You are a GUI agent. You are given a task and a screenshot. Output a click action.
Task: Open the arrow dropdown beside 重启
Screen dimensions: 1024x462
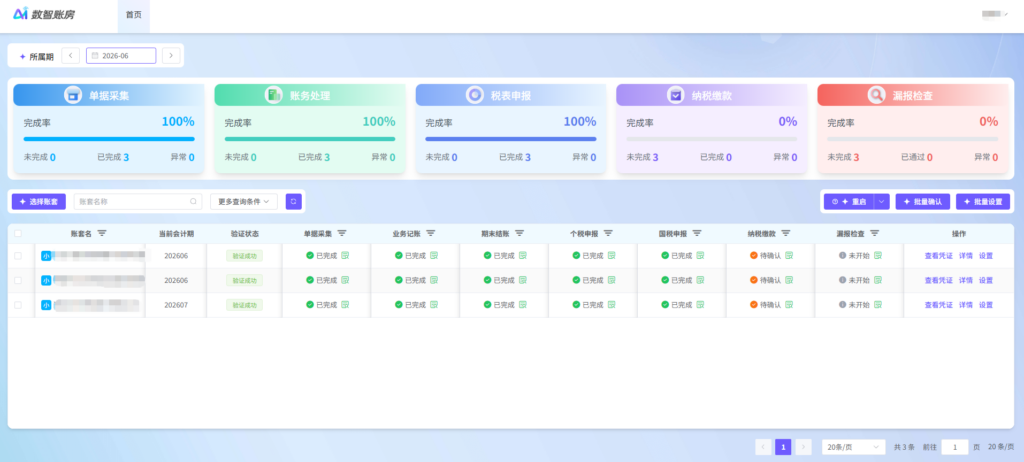[882, 201]
